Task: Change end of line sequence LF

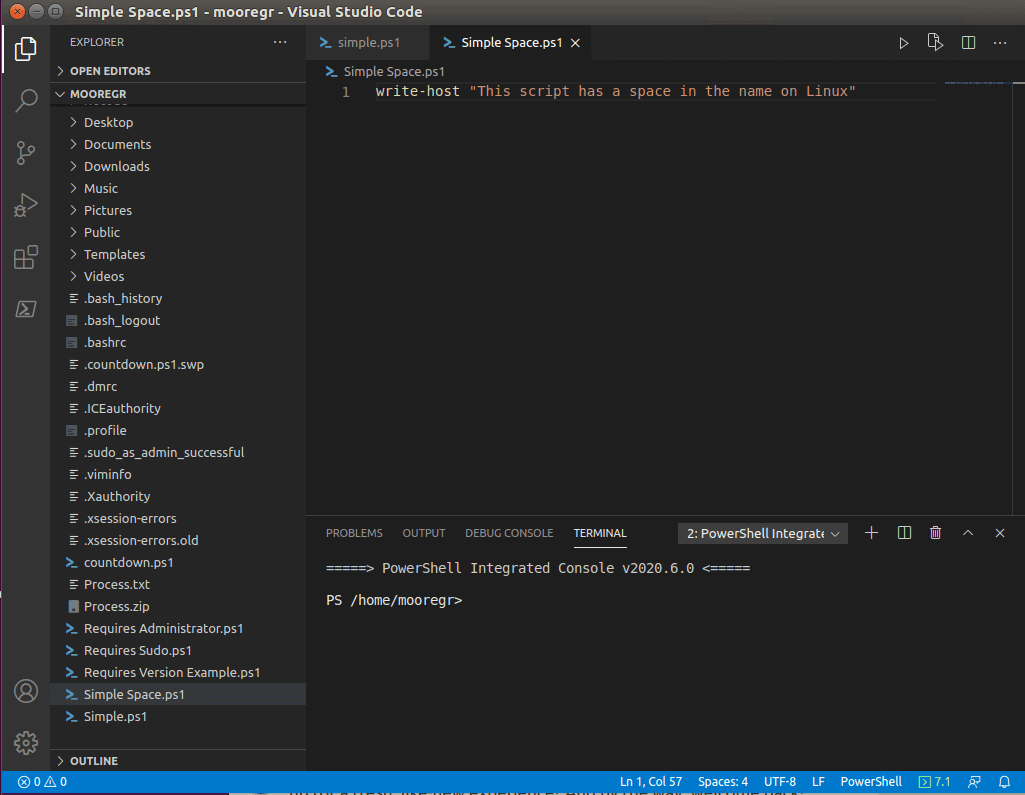Action: pos(818,781)
